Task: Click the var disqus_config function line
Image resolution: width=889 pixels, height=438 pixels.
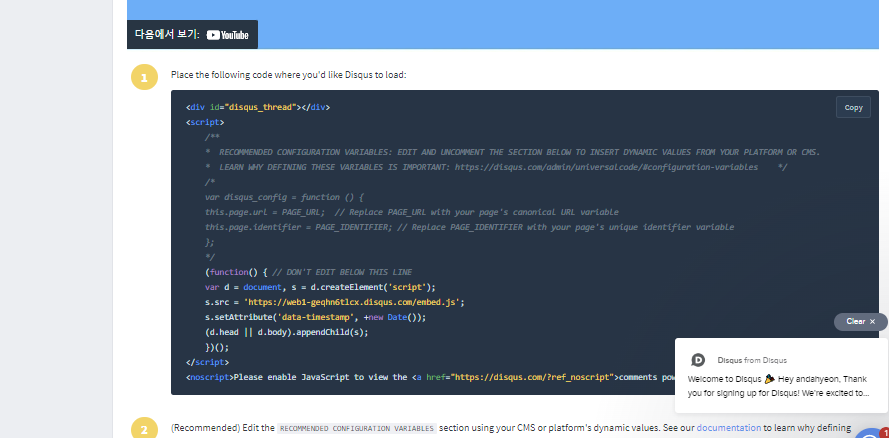Action: point(283,197)
